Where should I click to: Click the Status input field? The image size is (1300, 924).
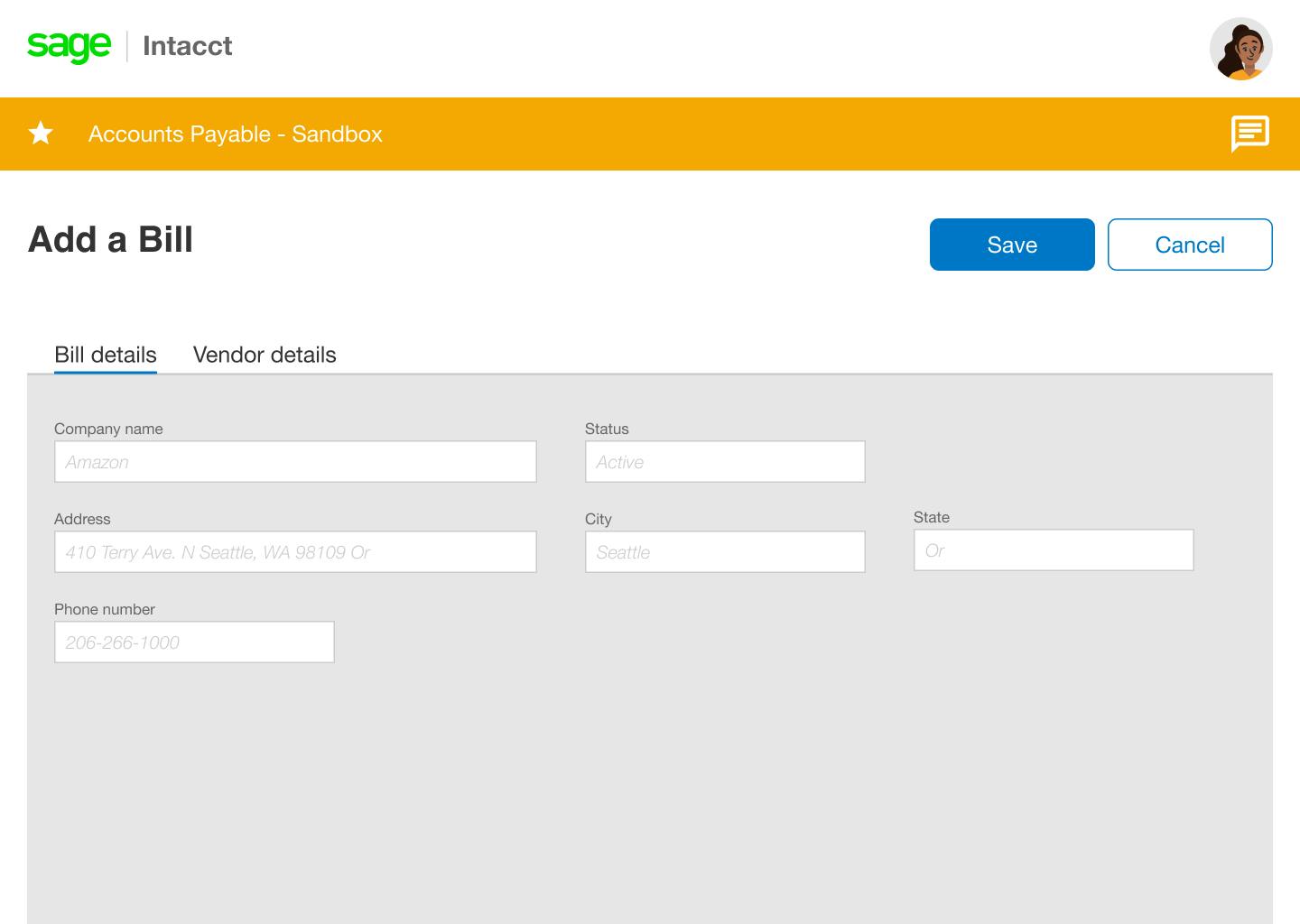click(x=725, y=462)
